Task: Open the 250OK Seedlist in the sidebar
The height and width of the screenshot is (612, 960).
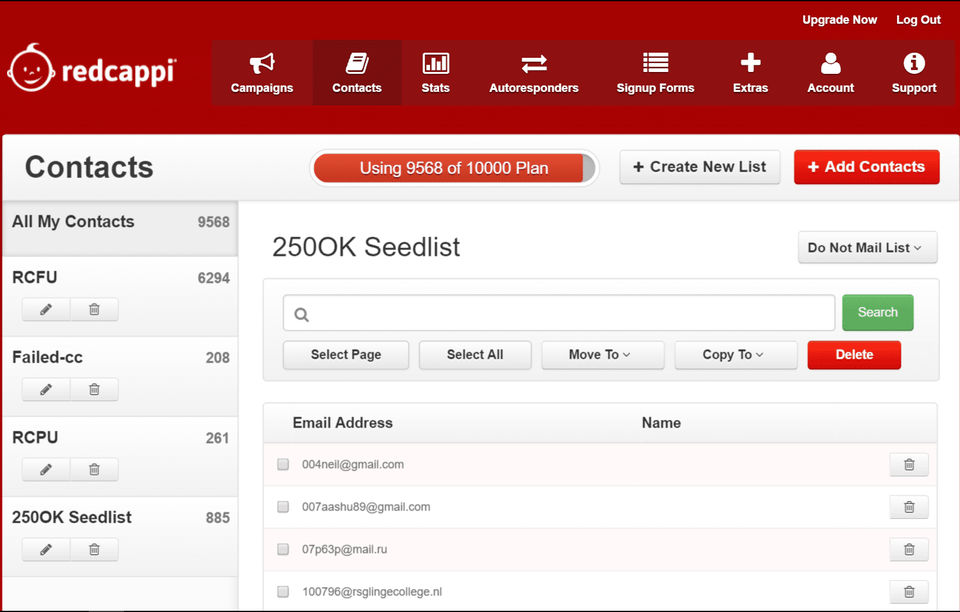Action: [72, 518]
